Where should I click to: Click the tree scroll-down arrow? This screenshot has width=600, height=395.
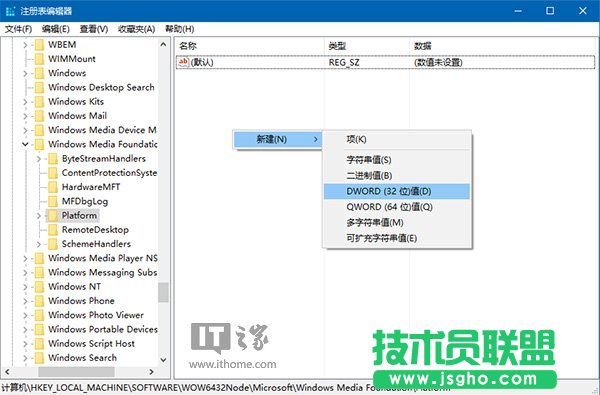point(163,360)
